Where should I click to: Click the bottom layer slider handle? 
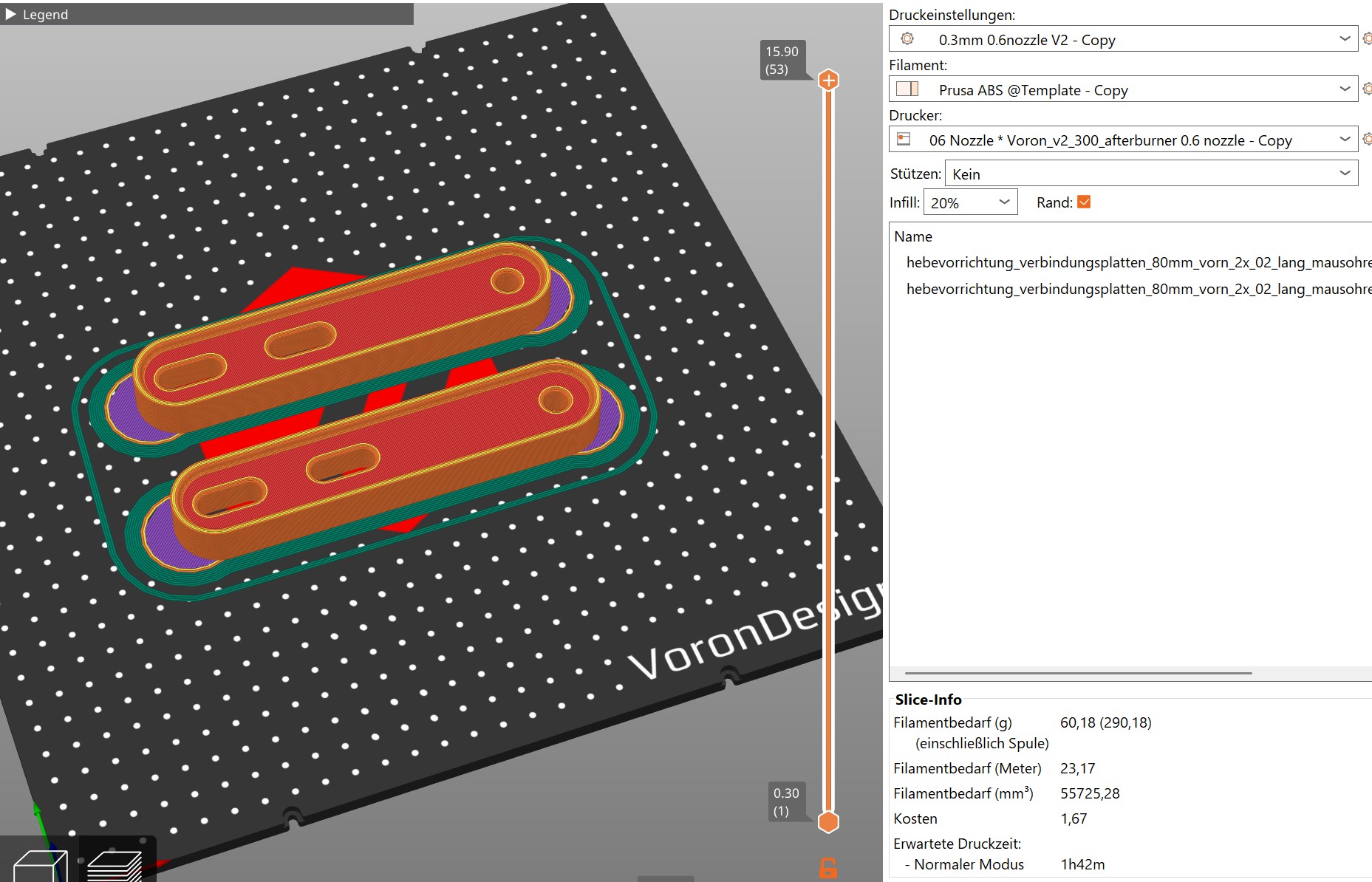tap(829, 821)
